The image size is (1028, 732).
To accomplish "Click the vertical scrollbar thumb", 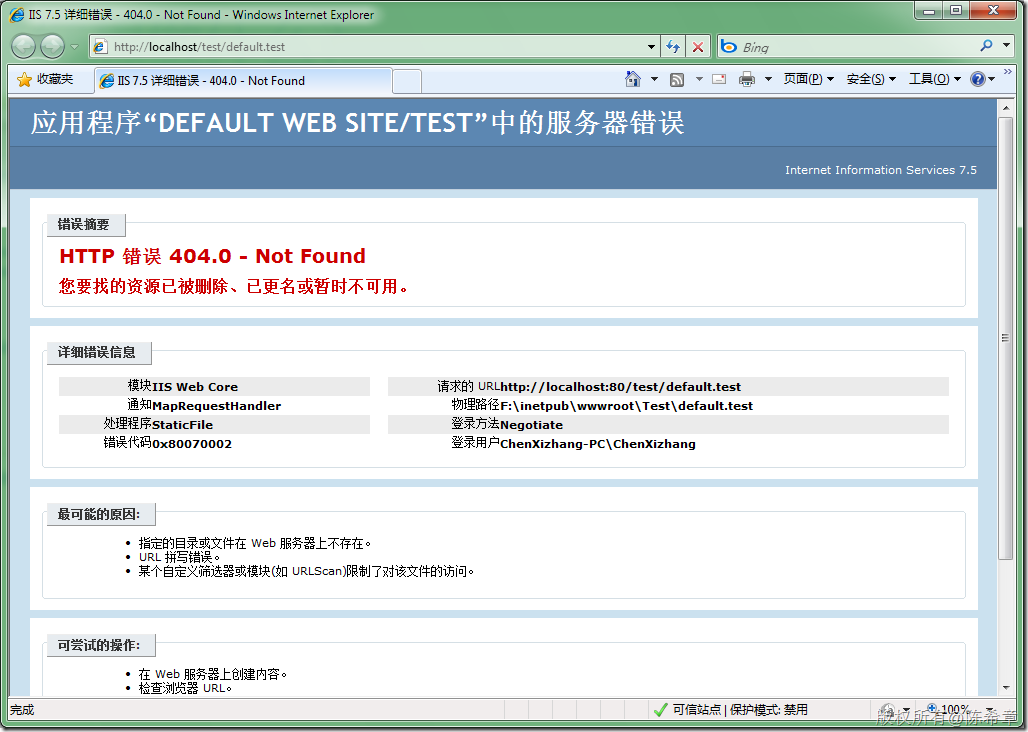I will coord(1005,338).
